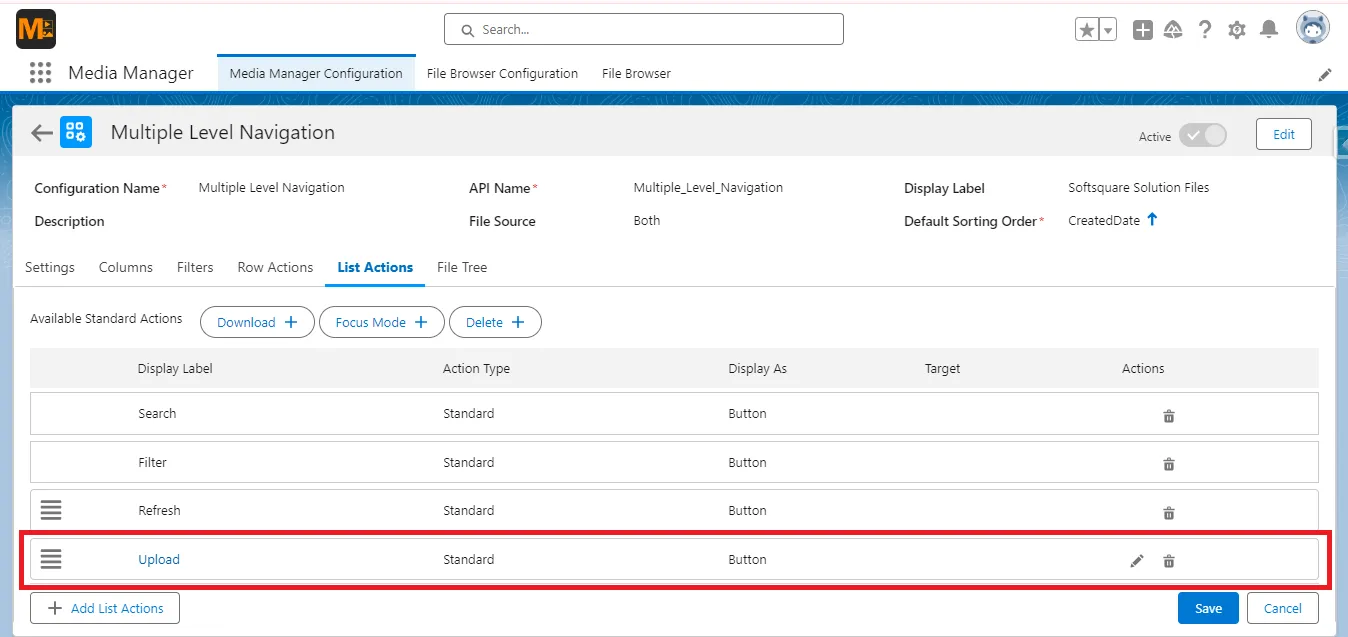Click inside the Search box

pos(643,29)
